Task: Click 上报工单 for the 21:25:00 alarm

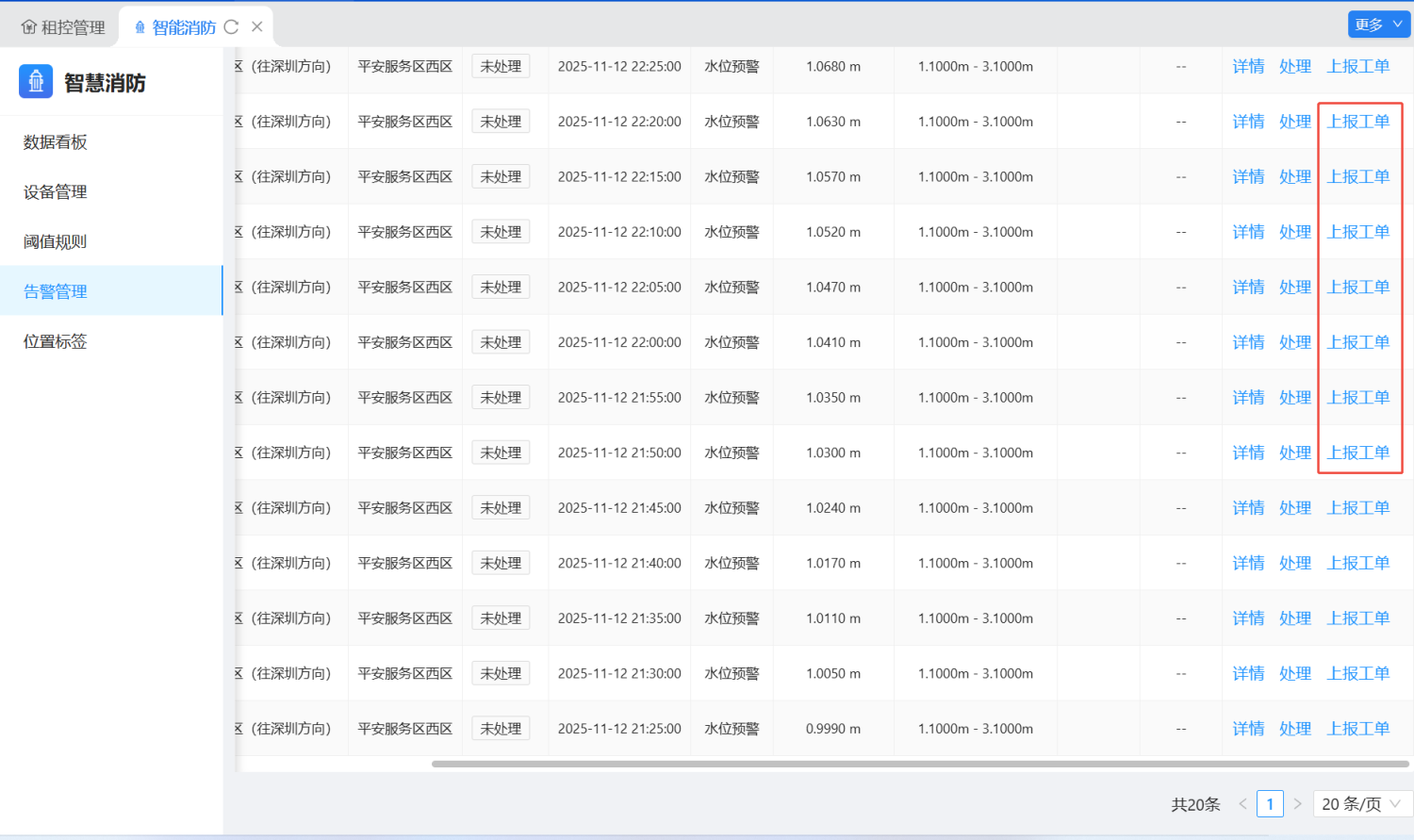Action: pos(1357,729)
